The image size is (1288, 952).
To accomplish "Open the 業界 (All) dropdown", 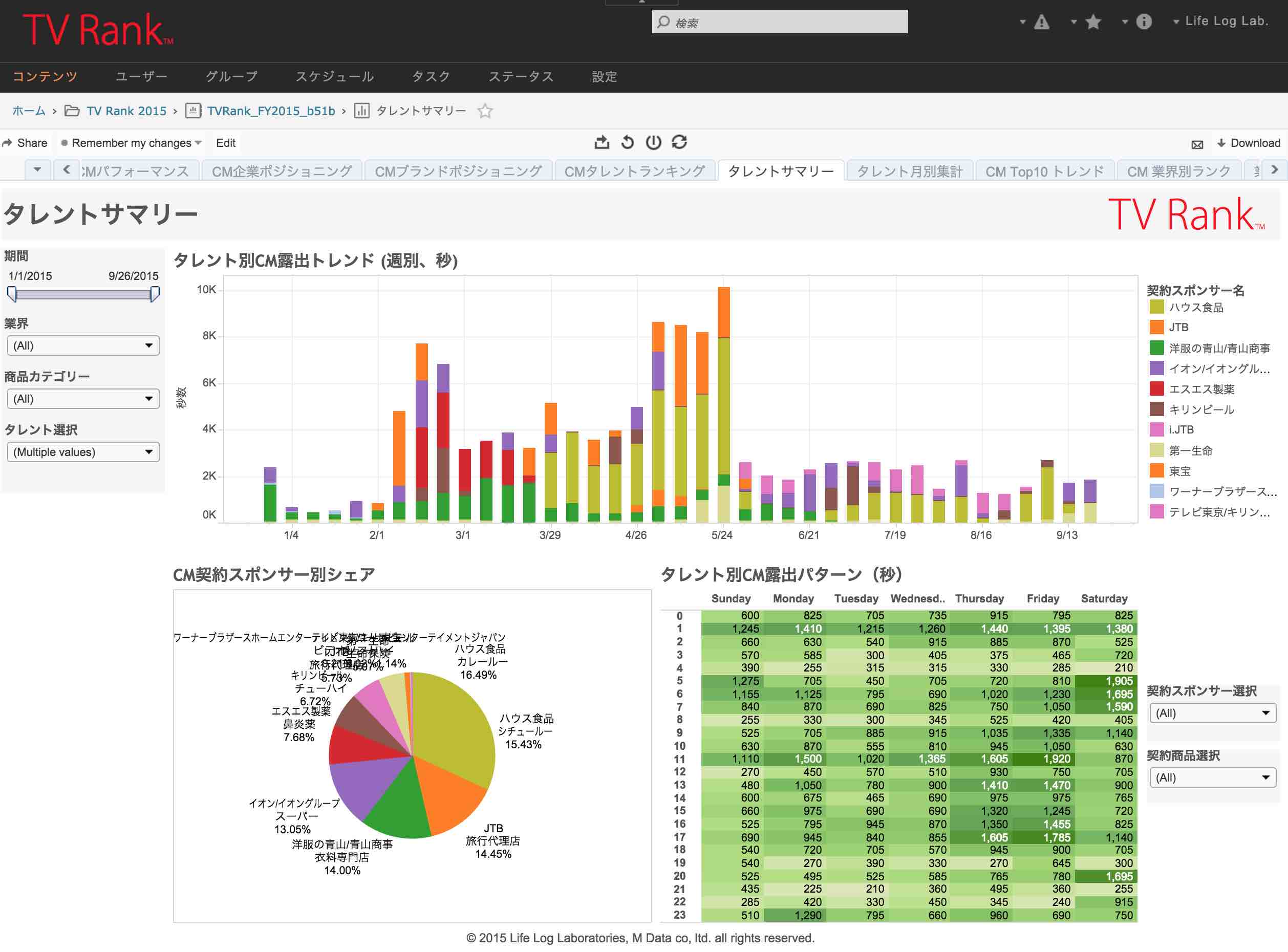I will tap(83, 346).
